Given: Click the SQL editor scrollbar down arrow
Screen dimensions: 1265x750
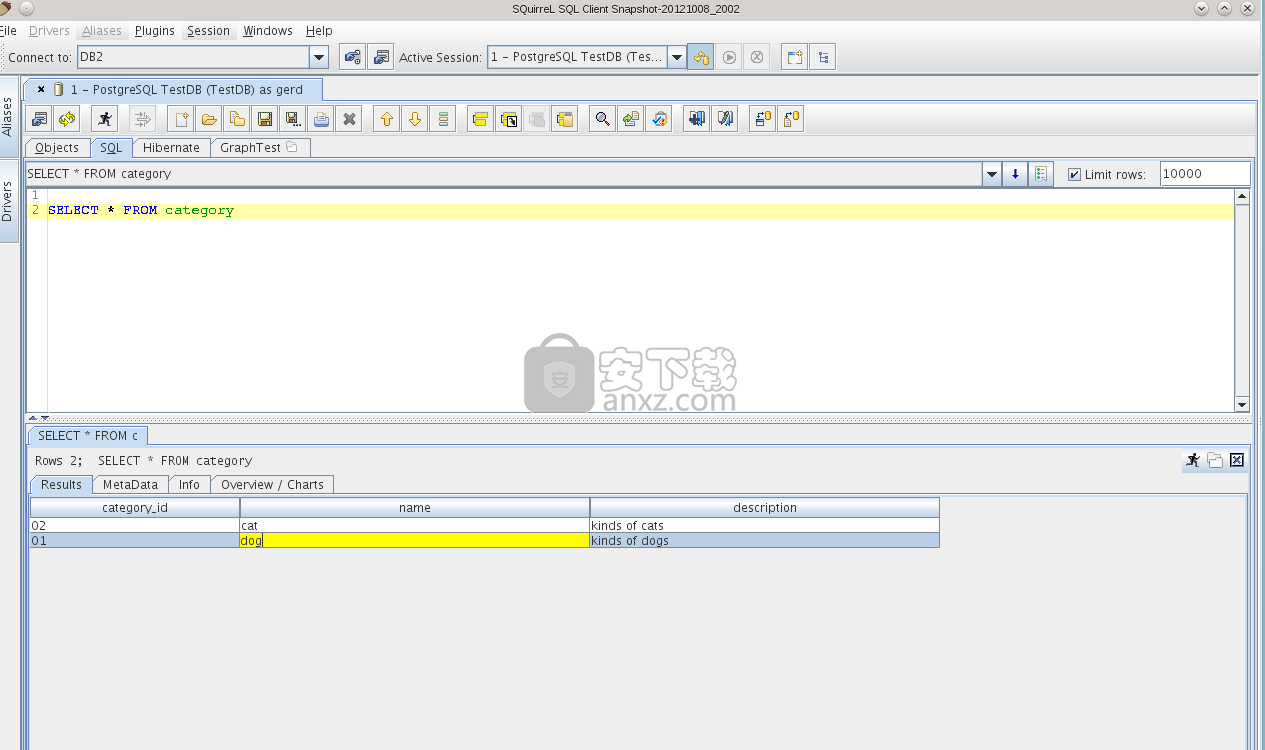Looking at the screenshot, I should 1242,405.
